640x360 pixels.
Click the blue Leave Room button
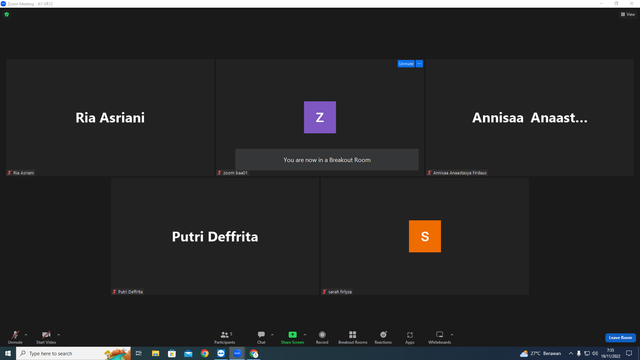[x=620, y=338]
